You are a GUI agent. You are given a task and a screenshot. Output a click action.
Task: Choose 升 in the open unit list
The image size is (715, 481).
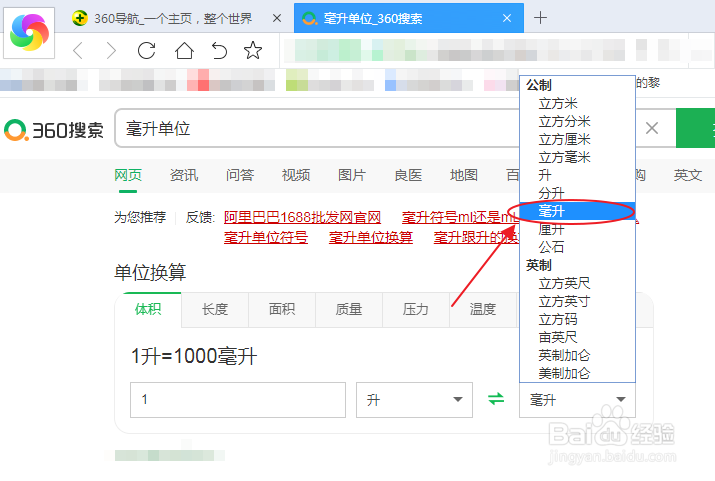coord(577,175)
